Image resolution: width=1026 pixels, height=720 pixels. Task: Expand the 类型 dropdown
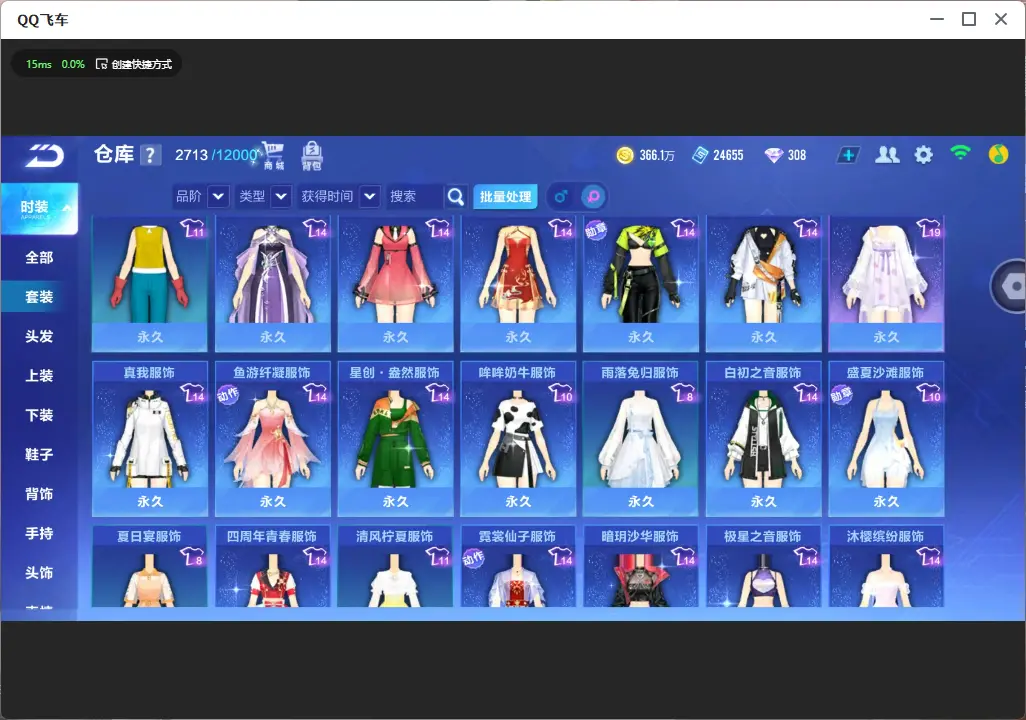pyautogui.click(x=281, y=196)
